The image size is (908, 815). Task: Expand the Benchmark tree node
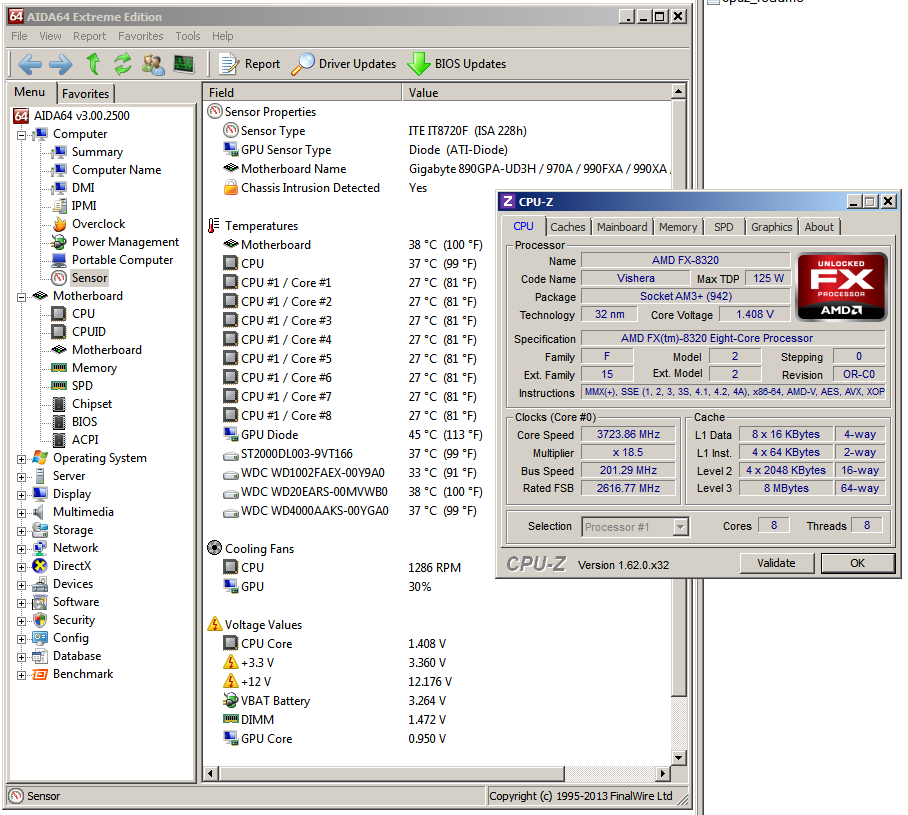(x=22, y=675)
